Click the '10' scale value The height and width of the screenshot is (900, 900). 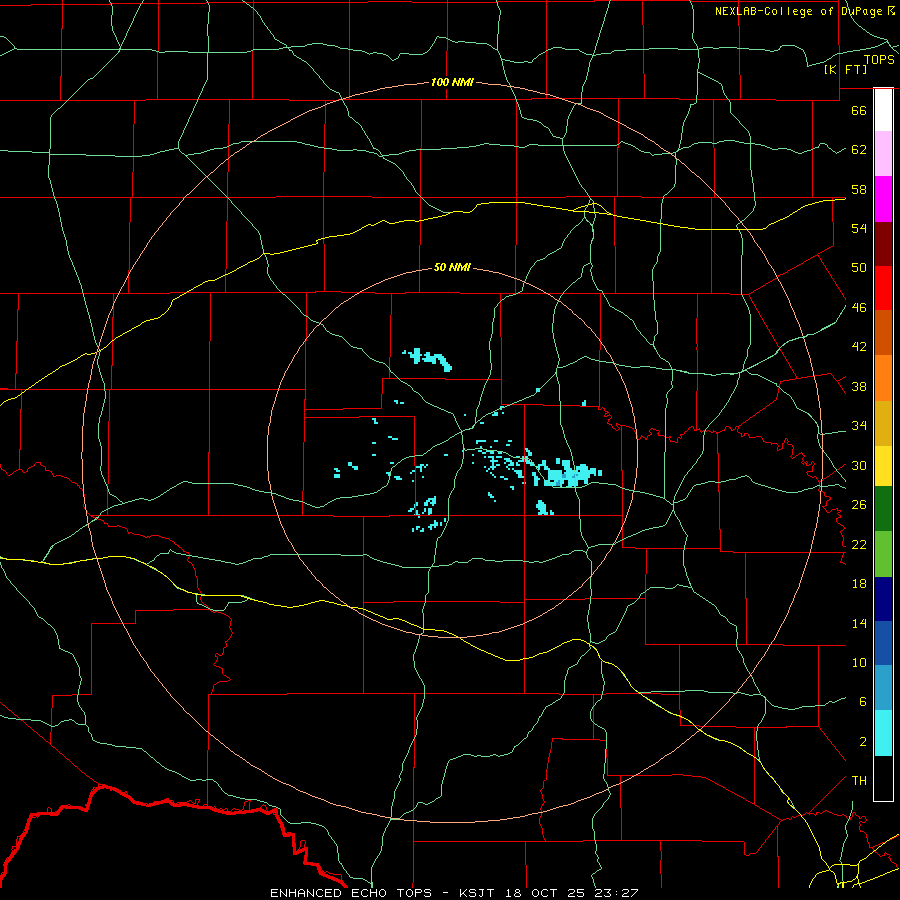tap(859, 662)
